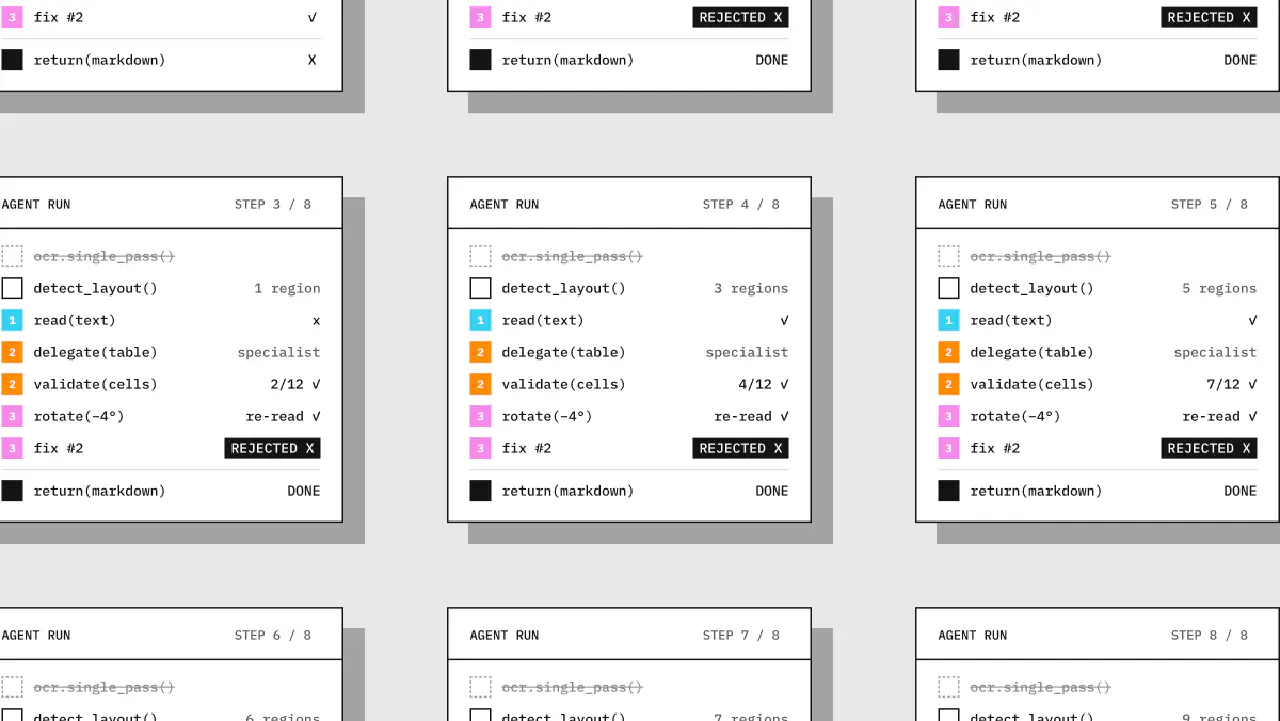Check the detect_layout() box in STEP 5 card

949,288
